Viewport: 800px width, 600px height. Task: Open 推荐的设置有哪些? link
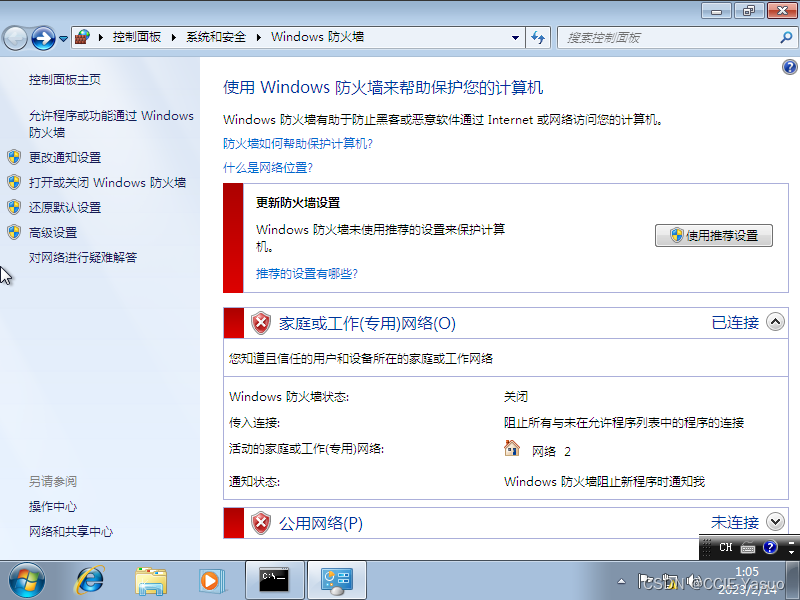[x=307, y=274]
